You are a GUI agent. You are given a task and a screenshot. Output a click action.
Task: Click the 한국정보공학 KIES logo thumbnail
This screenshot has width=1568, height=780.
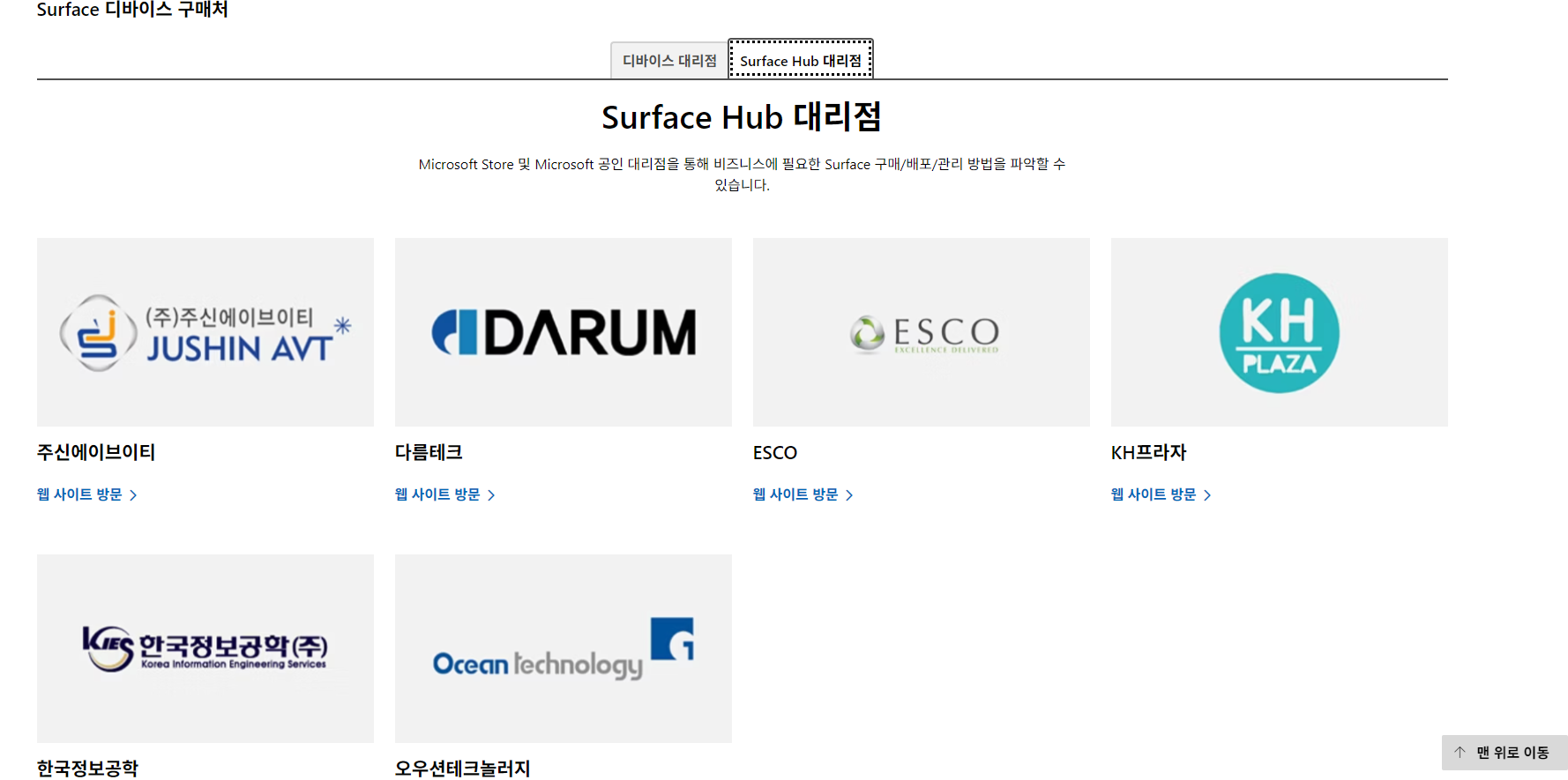pos(205,649)
